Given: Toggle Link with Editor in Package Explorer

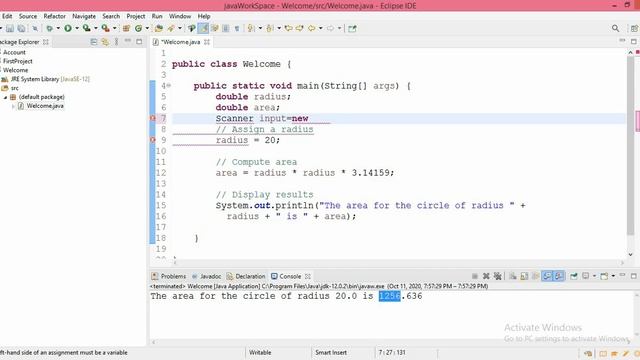Looking at the screenshot, I should click(x=105, y=42).
